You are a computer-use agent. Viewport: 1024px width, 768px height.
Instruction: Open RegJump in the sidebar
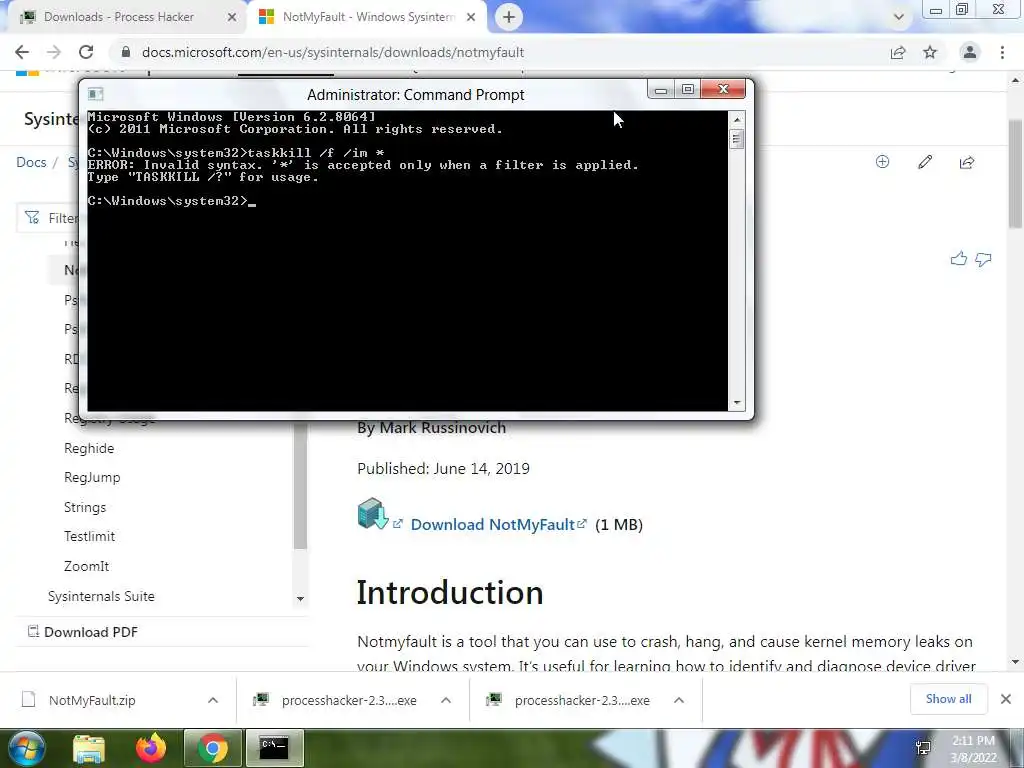coord(92,477)
